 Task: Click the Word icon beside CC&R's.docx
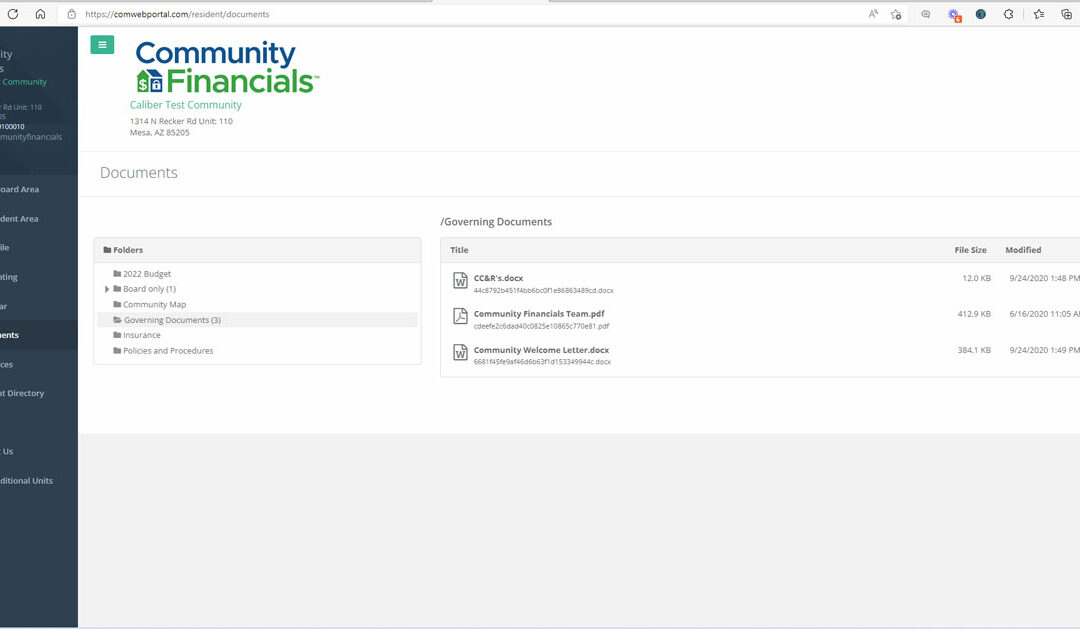pyautogui.click(x=460, y=280)
